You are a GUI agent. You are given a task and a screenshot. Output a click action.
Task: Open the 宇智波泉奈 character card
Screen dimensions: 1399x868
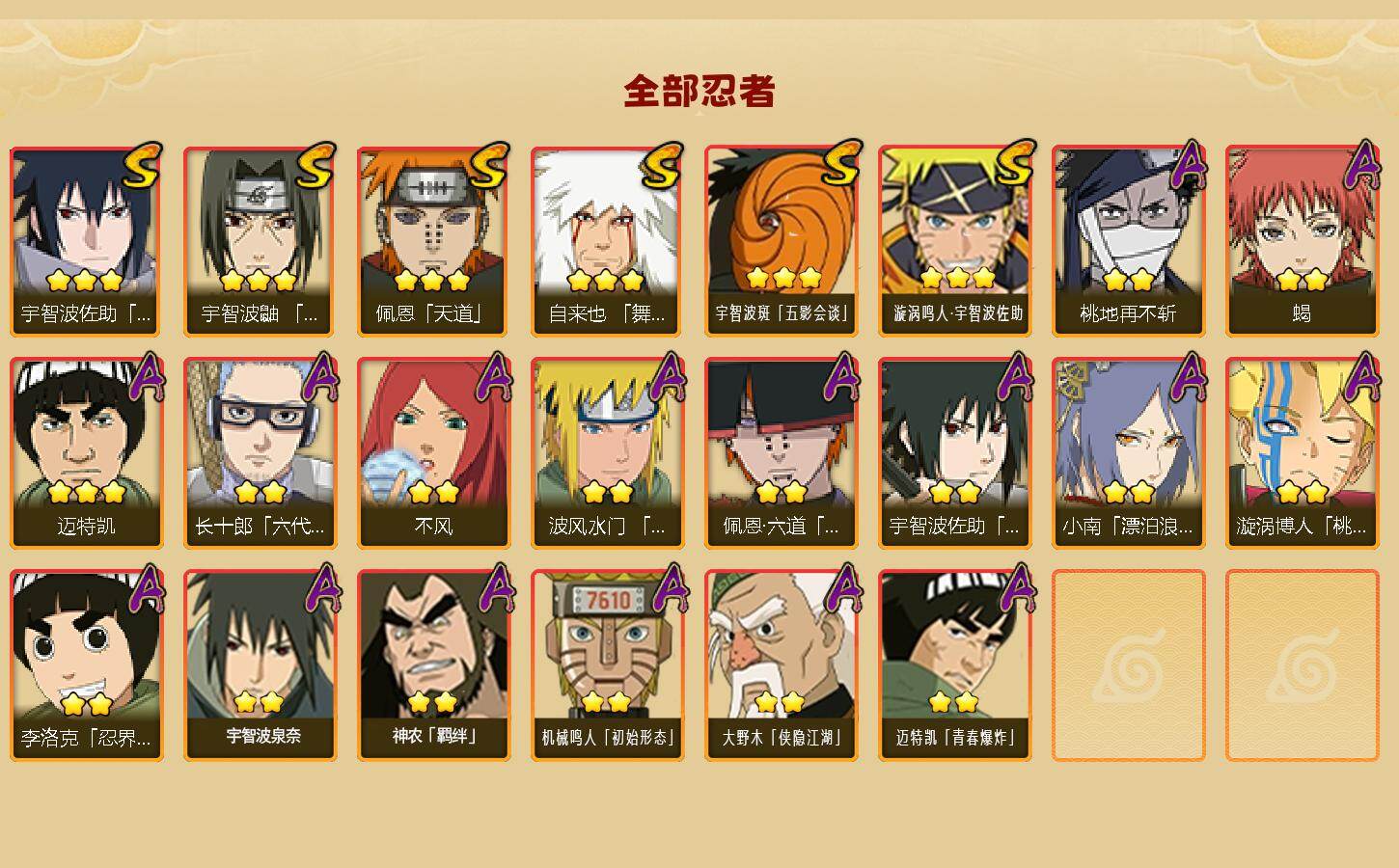[x=260, y=665]
